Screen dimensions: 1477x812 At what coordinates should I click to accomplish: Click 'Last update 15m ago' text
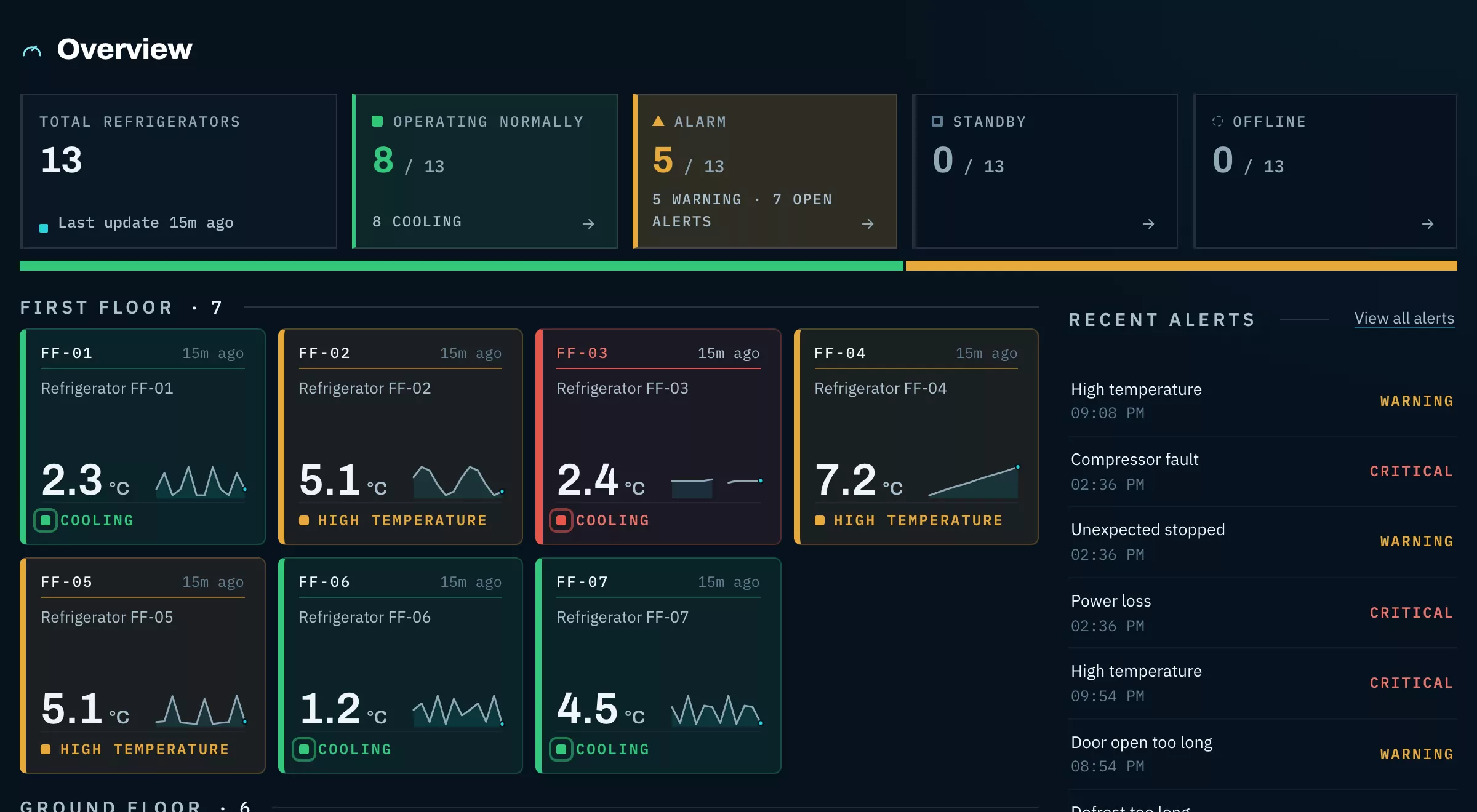tap(146, 223)
